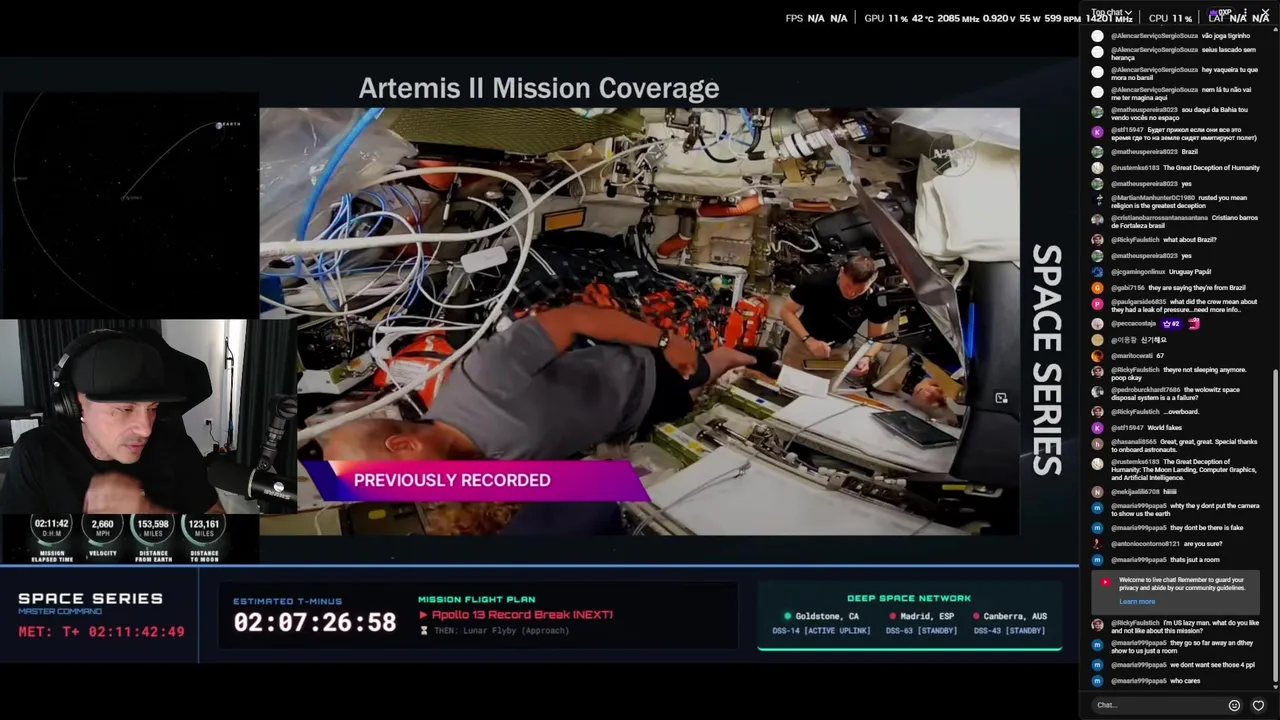Open the Learn more link in welcome notice
The image size is (1280, 720).
point(1137,601)
